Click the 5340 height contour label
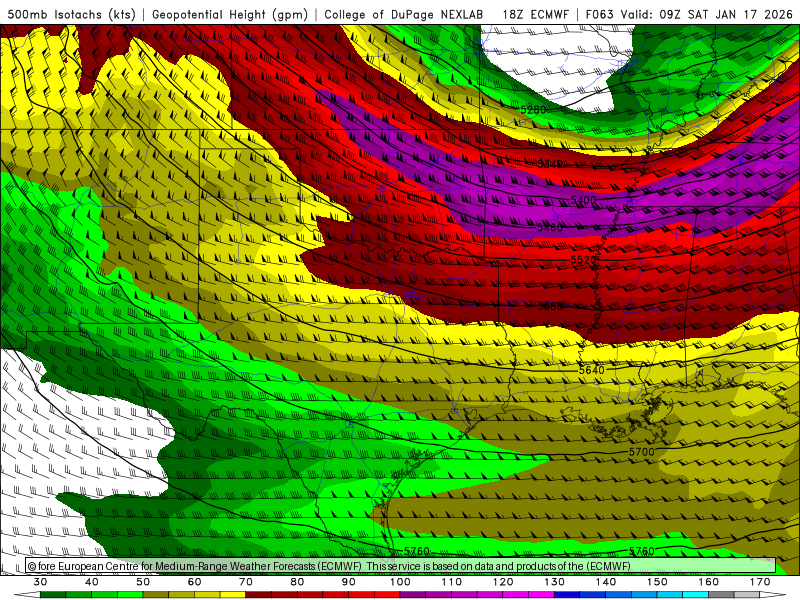 point(550,164)
